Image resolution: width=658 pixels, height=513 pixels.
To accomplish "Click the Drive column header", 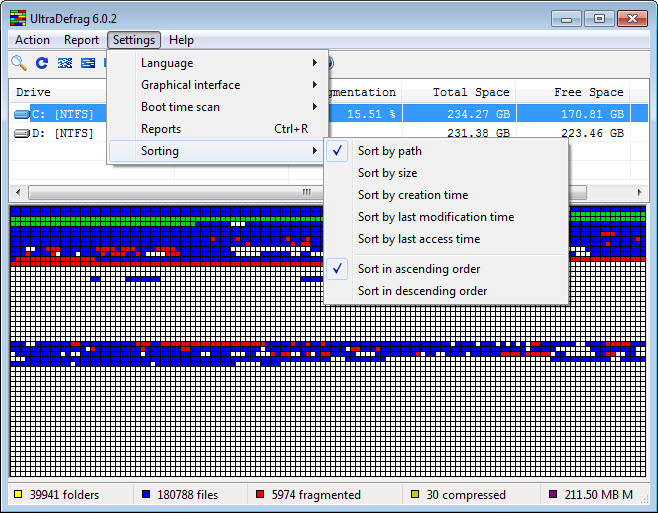I will click(58, 92).
